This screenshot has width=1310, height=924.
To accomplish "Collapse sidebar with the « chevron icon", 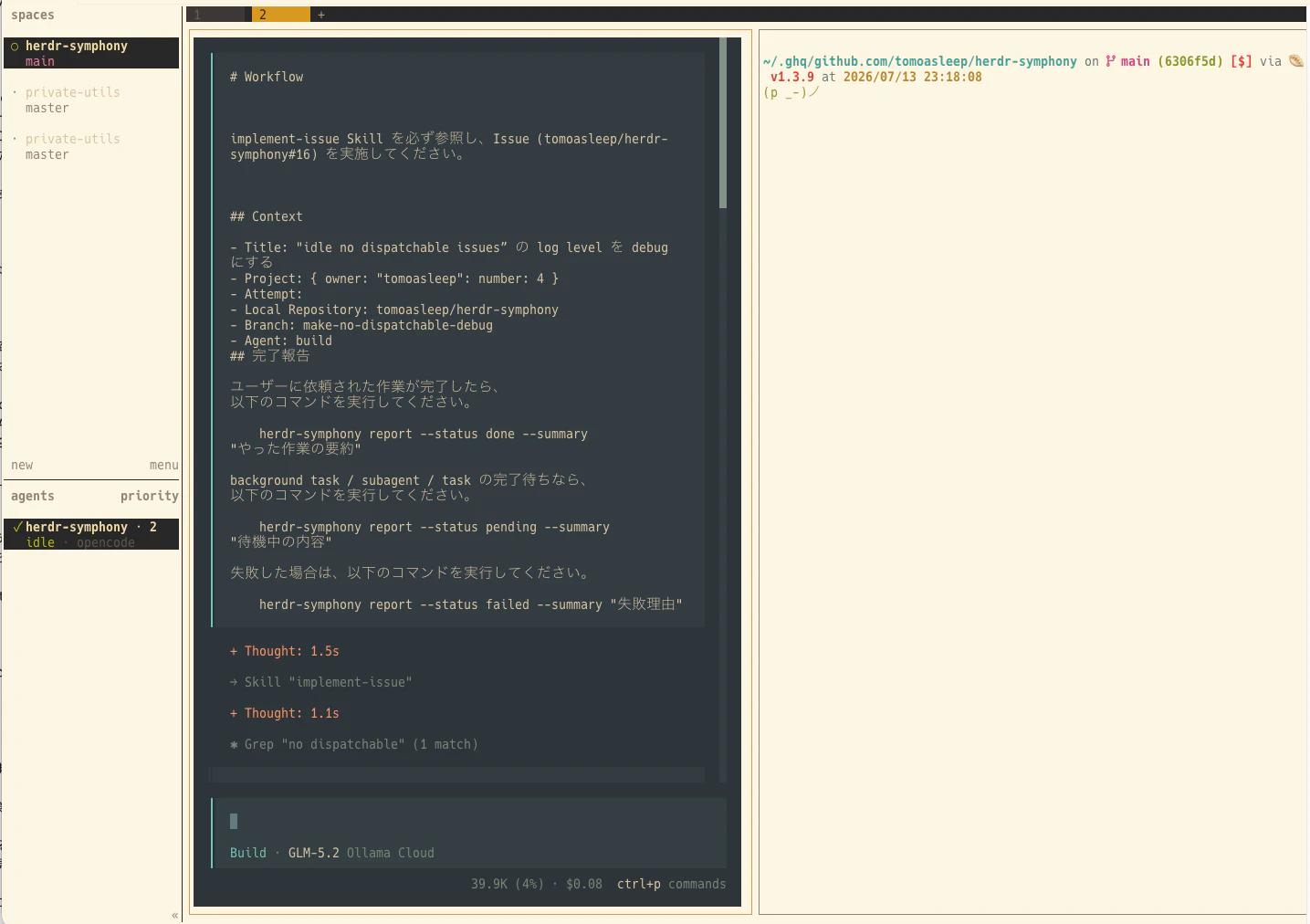I will [x=174, y=915].
